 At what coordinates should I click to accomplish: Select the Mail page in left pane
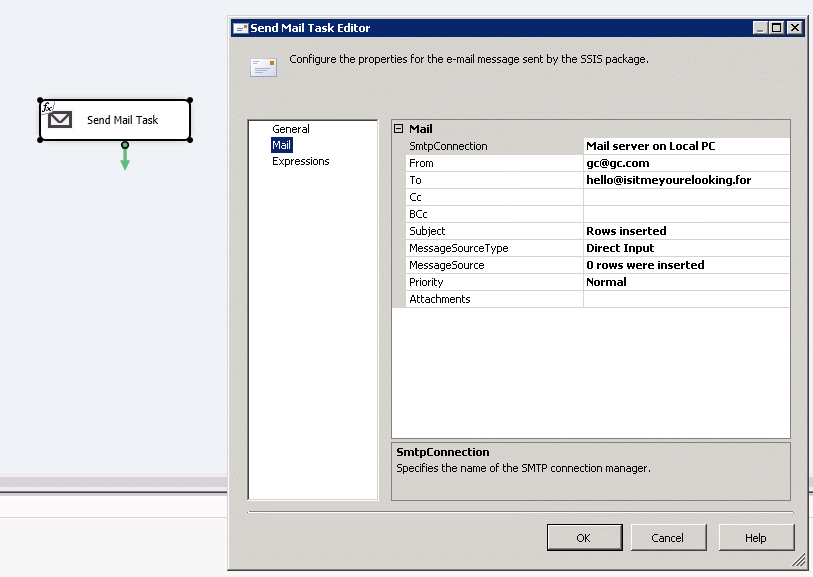[x=282, y=145]
